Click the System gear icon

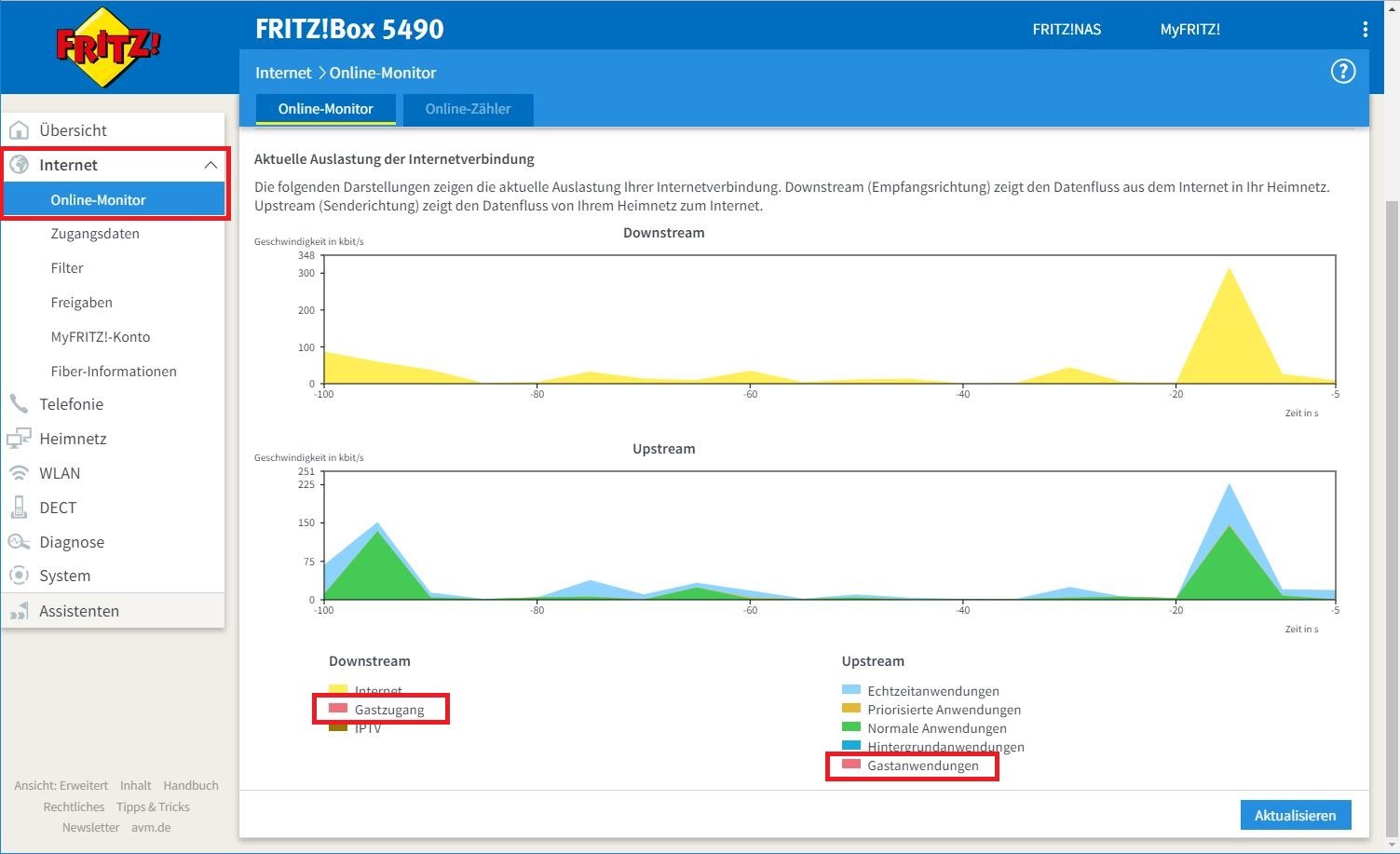pos(19,576)
